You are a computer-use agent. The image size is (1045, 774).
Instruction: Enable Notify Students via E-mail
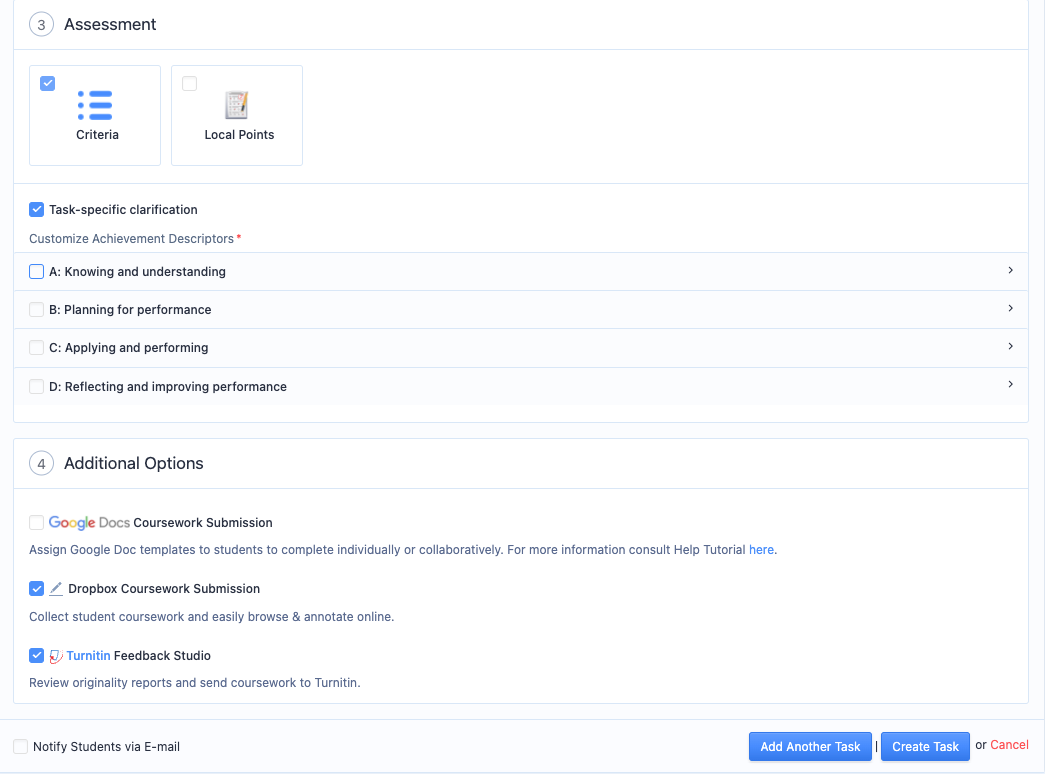point(21,747)
